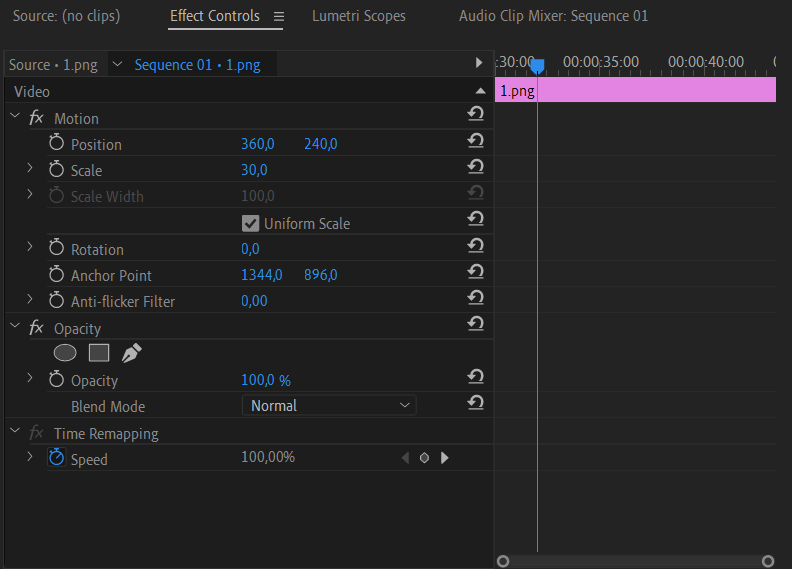The width and height of the screenshot is (792, 569).
Task: Reset the Scale parameter
Action: (476, 167)
